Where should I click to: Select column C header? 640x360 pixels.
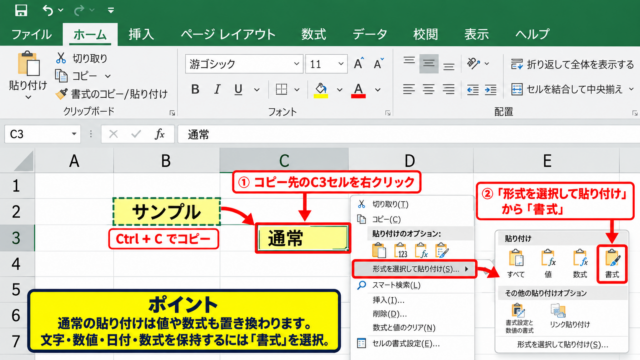coord(284,160)
